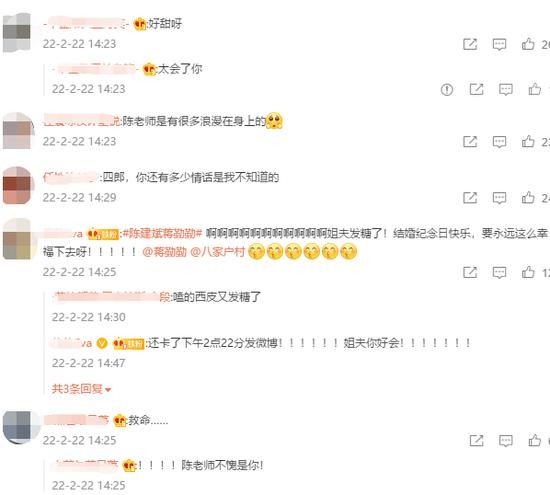This screenshot has width=550, height=495.
Task: Click the verified badge beside "还卡了下午2点22分" reply
Action: pos(102,343)
